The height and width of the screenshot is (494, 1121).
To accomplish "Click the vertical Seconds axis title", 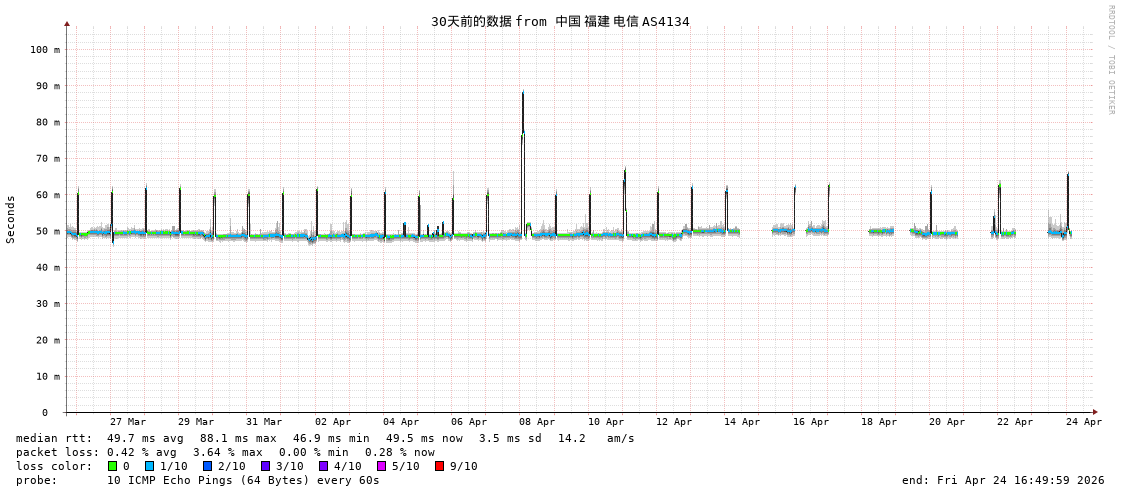I will tap(11, 219).
